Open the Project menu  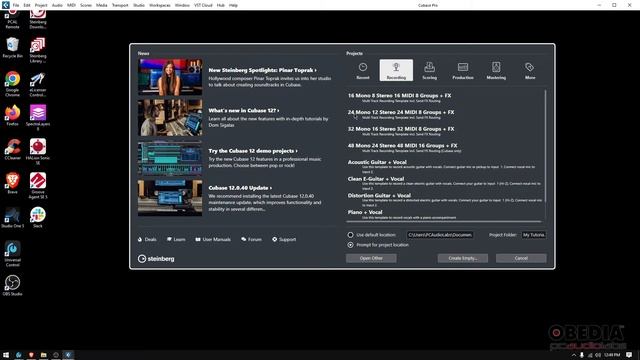41,5
